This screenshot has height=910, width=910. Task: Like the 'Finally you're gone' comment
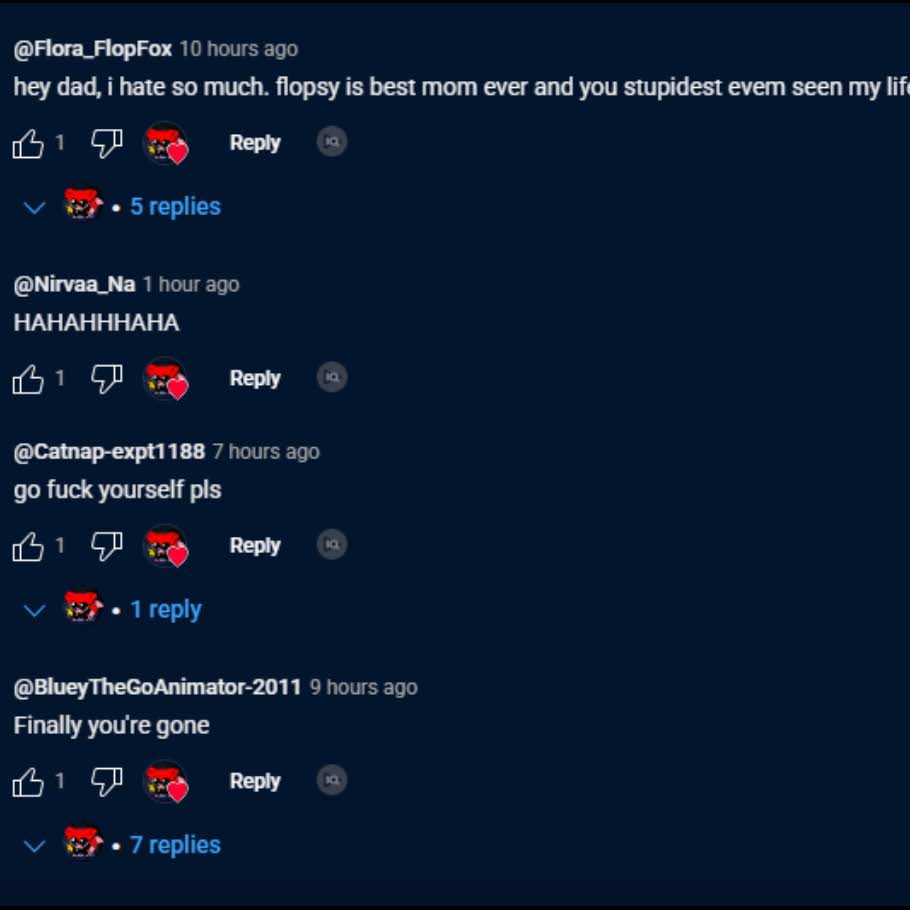[28, 782]
